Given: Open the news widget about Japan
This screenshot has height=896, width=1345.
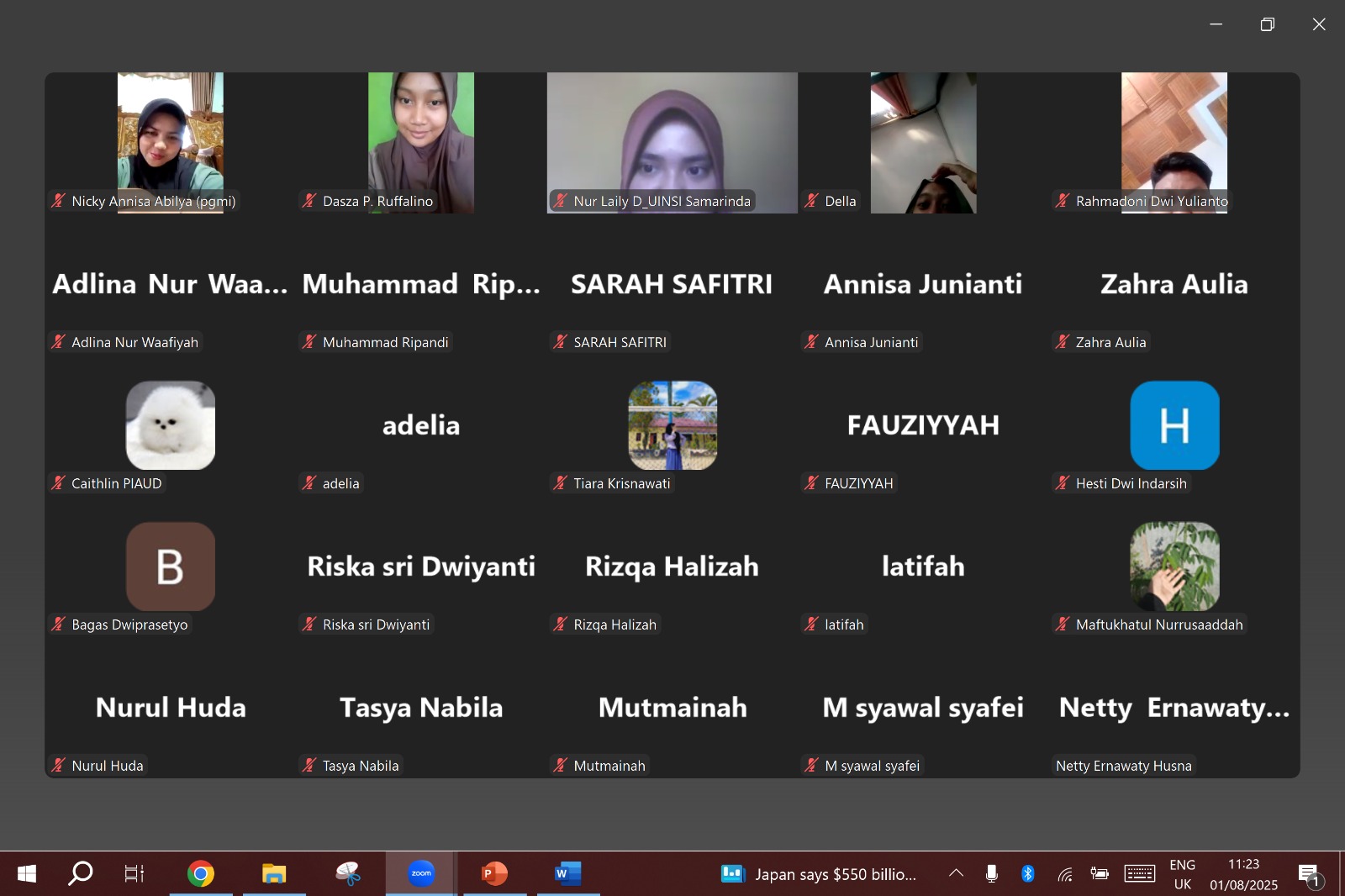Looking at the screenshot, I should [819, 874].
